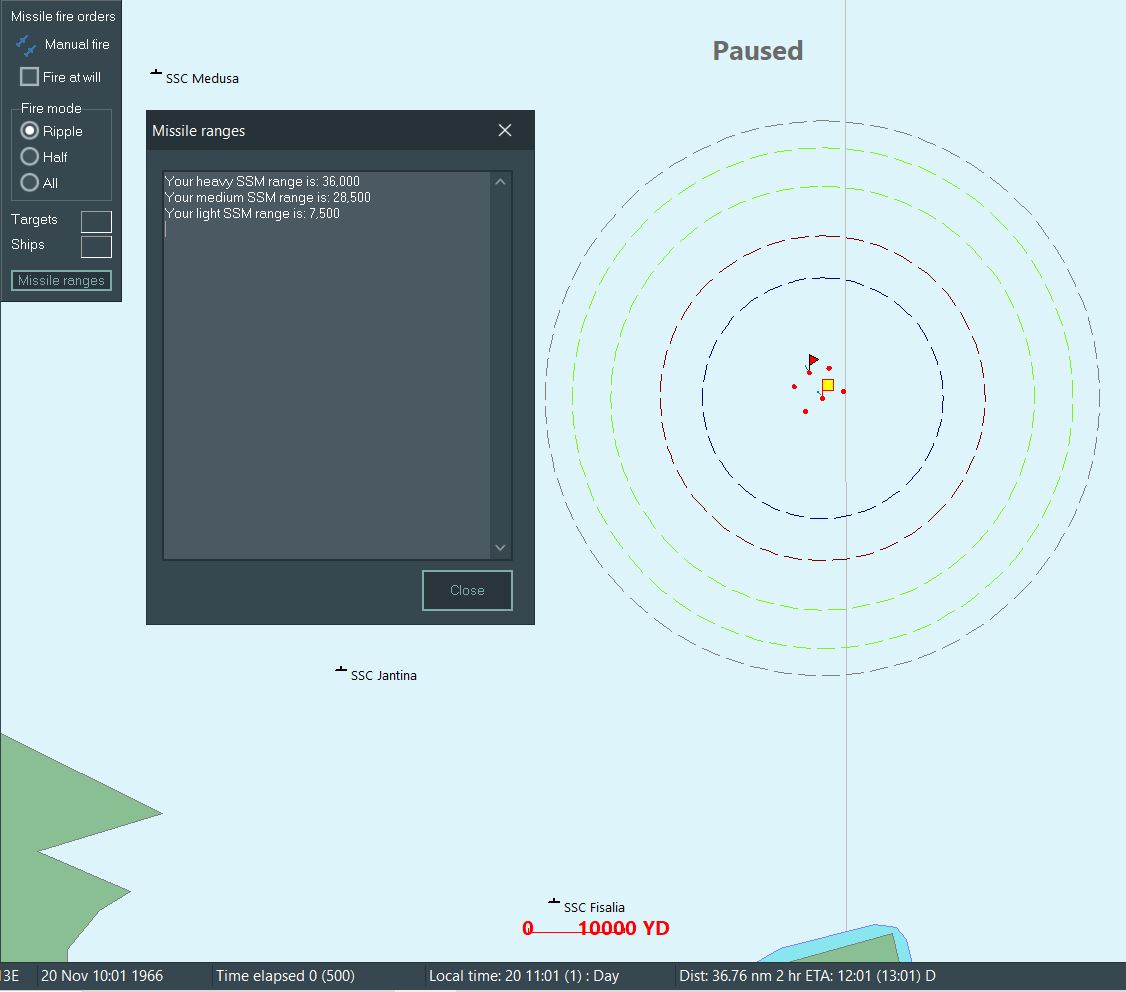1126x992 pixels.
Task: Click the Manual fire missile icon
Action: (26, 45)
